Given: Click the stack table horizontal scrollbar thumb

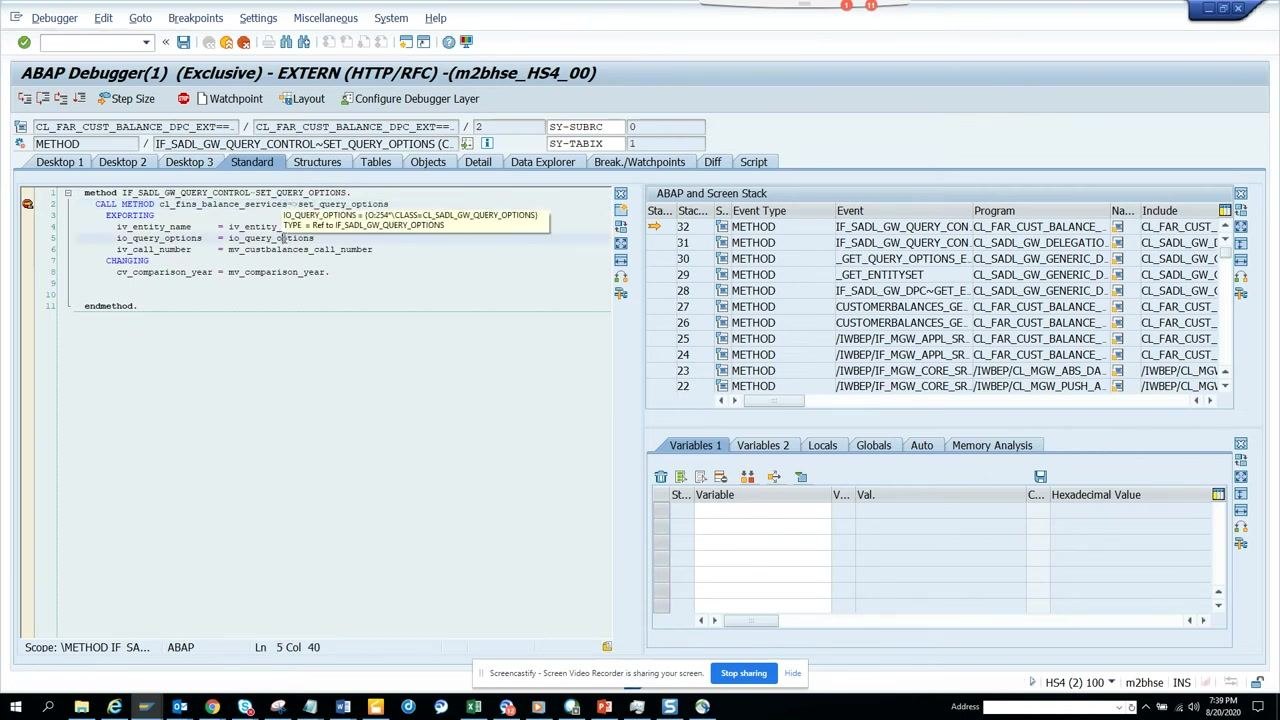Looking at the screenshot, I should click(773, 401).
